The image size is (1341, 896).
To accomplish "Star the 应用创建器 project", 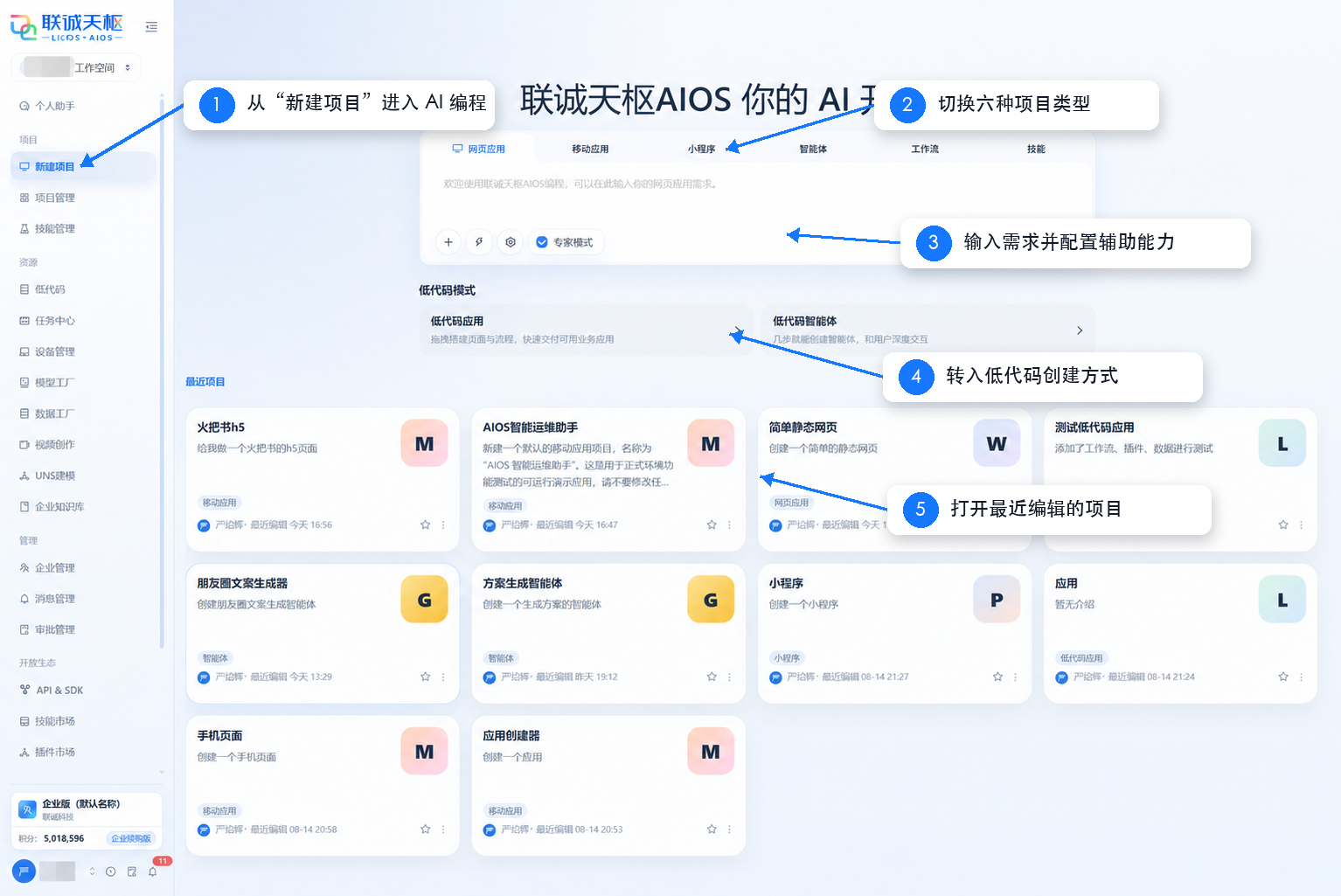I will 712,829.
